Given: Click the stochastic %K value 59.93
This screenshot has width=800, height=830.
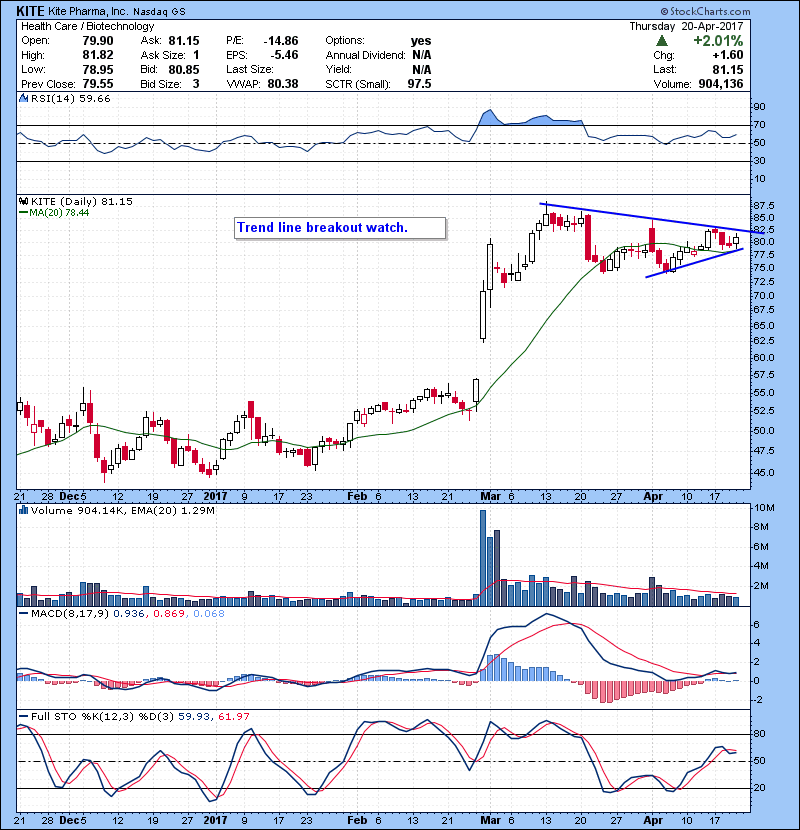Looking at the screenshot, I should pos(193,716).
